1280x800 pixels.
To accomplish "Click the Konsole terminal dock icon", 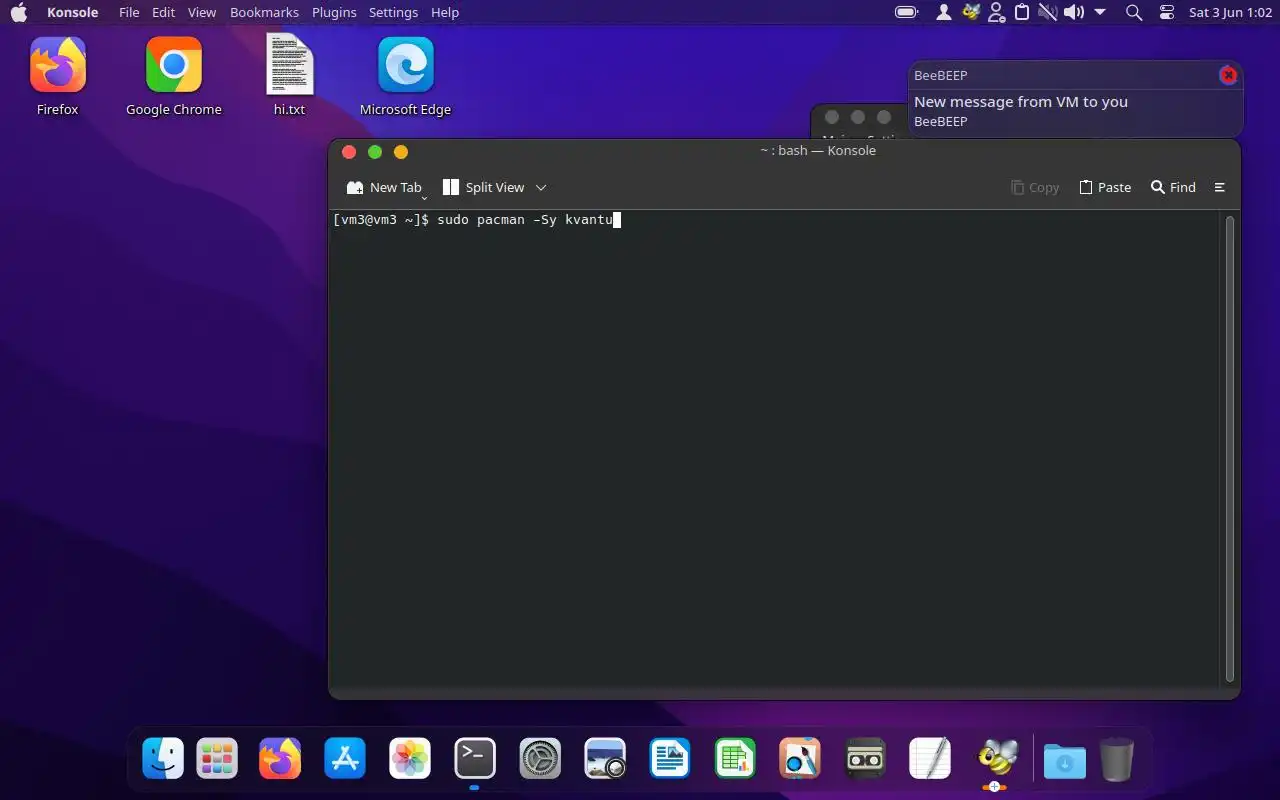I will click(475, 759).
